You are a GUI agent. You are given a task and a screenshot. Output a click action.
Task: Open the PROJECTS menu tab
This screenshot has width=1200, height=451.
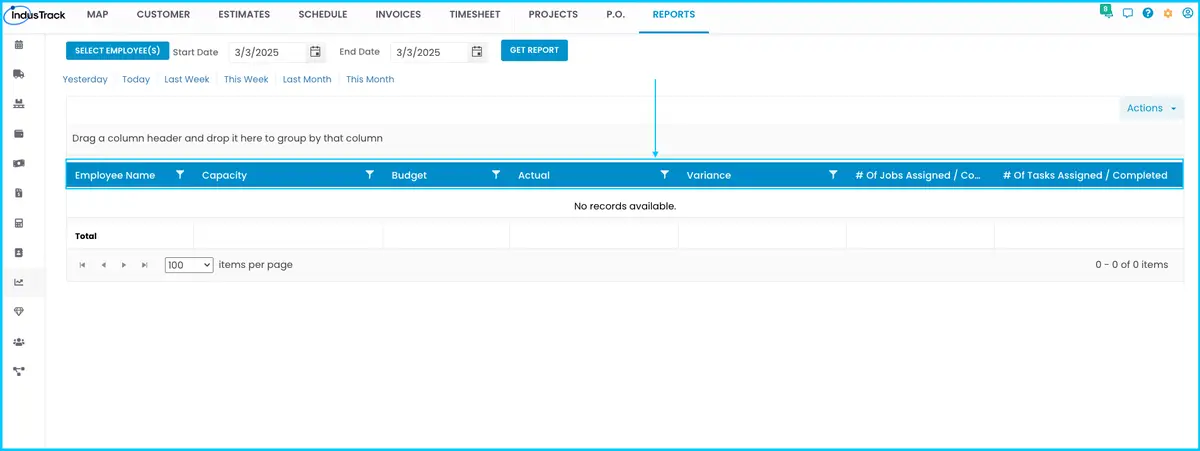(553, 15)
